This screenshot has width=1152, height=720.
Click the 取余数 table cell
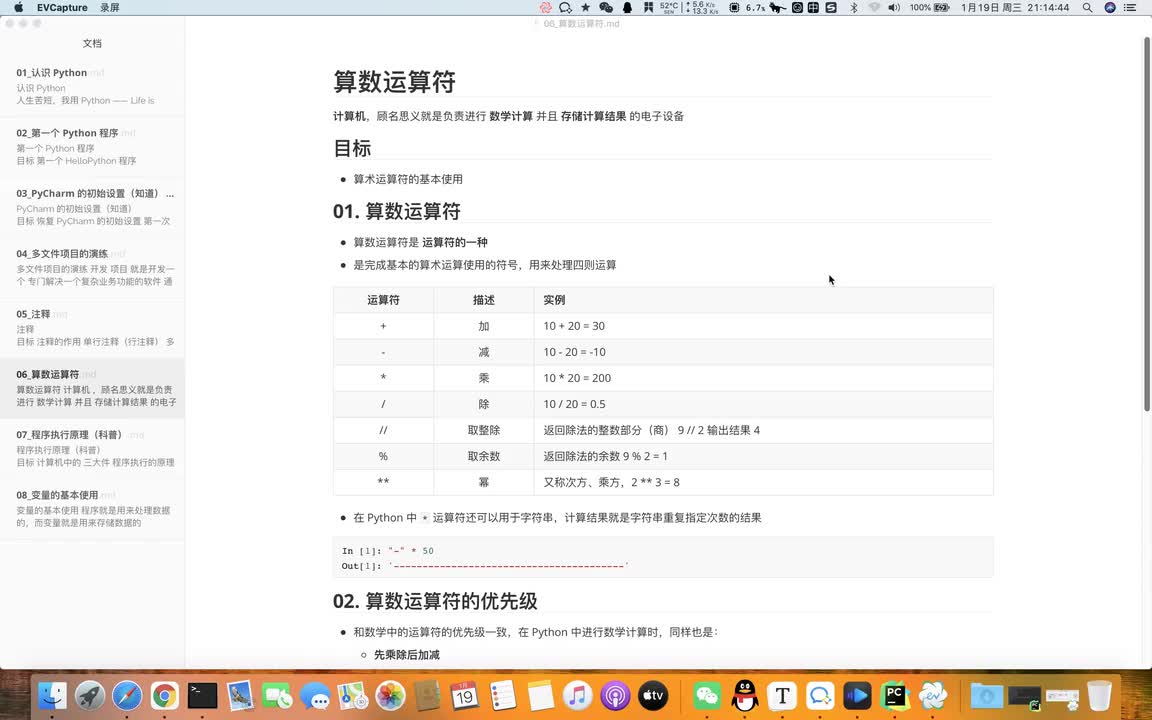(483, 456)
